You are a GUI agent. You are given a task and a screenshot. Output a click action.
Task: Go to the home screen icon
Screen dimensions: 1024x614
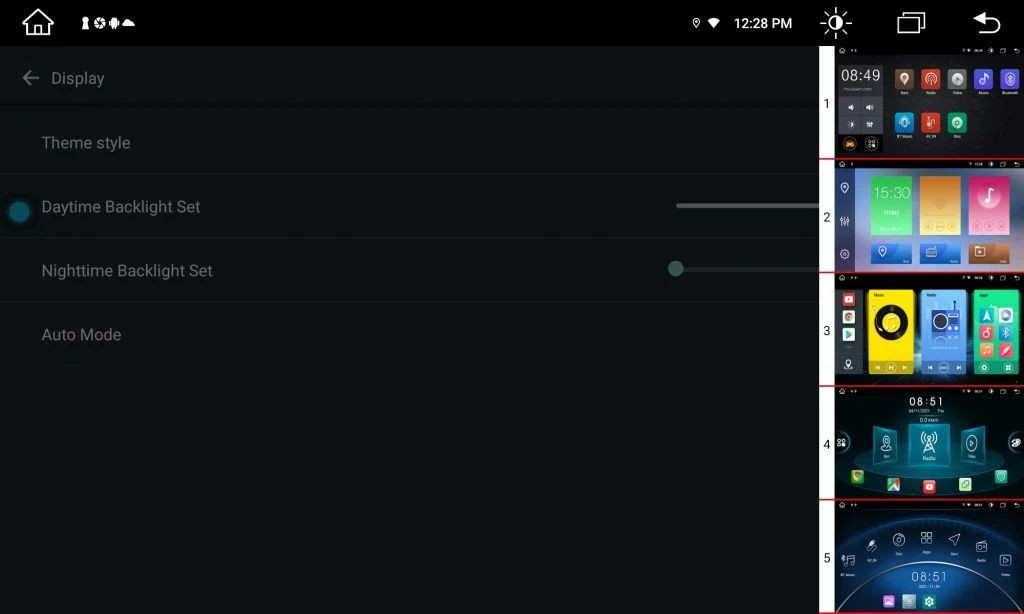(38, 23)
